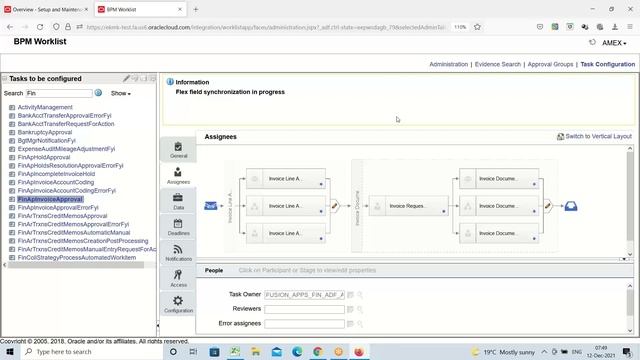This screenshot has width=640, height=360.
Task: Open the Deadlines side tab
Action: [178, 227]
